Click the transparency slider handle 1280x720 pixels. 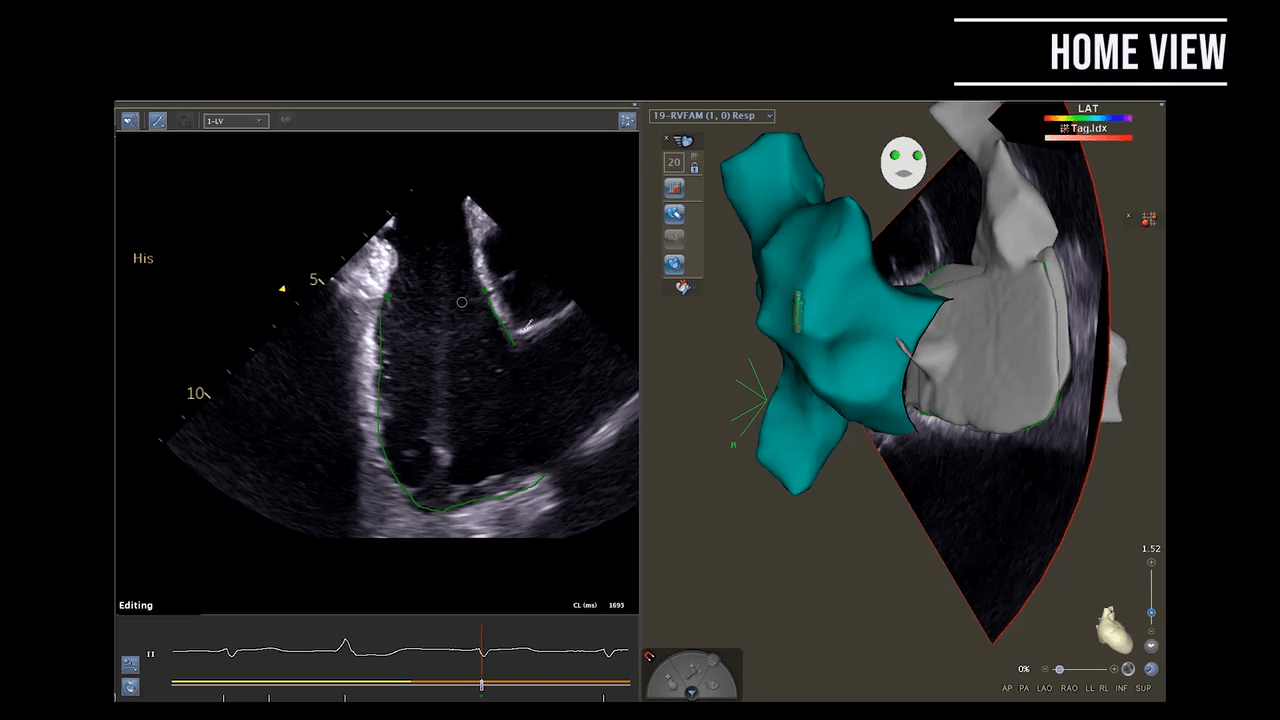click(1059, 669)
